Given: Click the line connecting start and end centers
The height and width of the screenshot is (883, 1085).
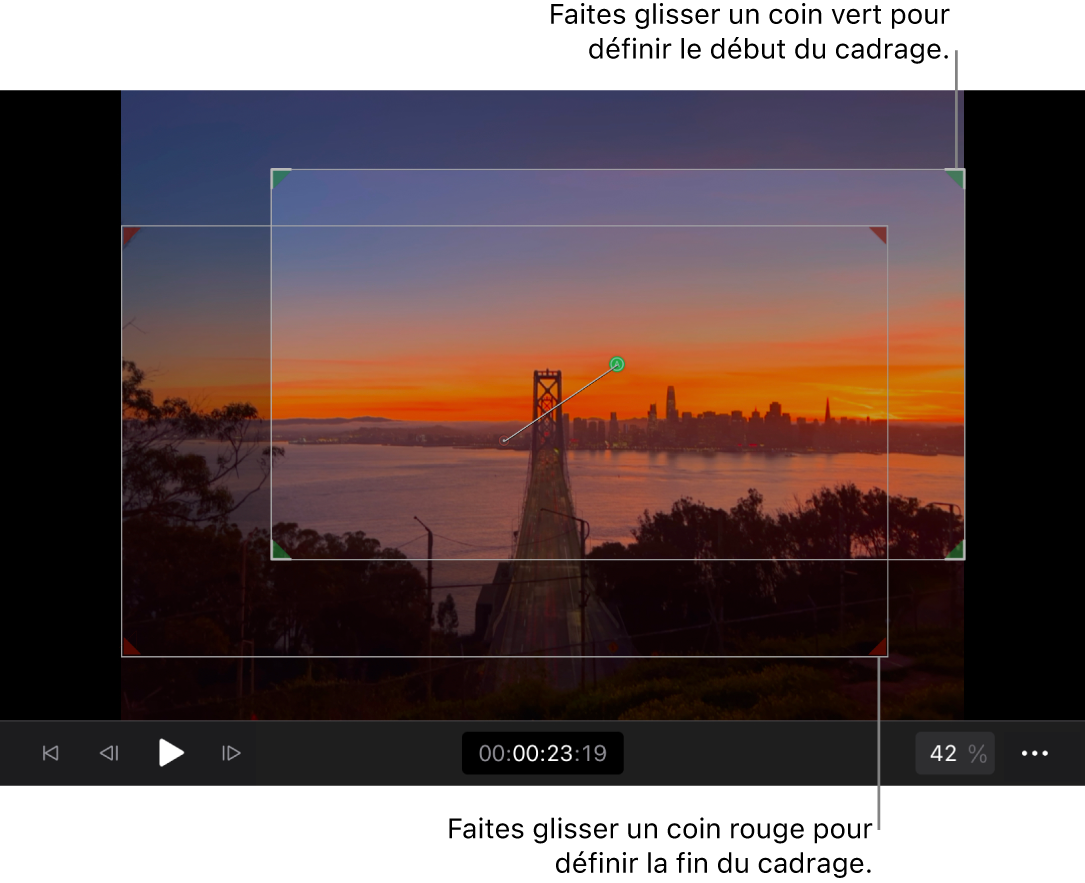Looking at the screenshot, I should (560, 402).
